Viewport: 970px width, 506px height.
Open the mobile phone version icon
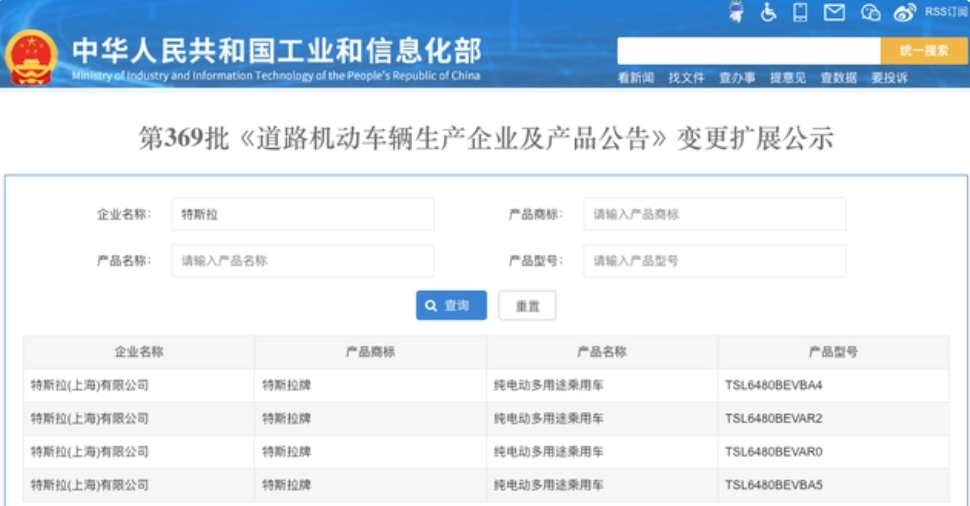(x=800, y=12)
